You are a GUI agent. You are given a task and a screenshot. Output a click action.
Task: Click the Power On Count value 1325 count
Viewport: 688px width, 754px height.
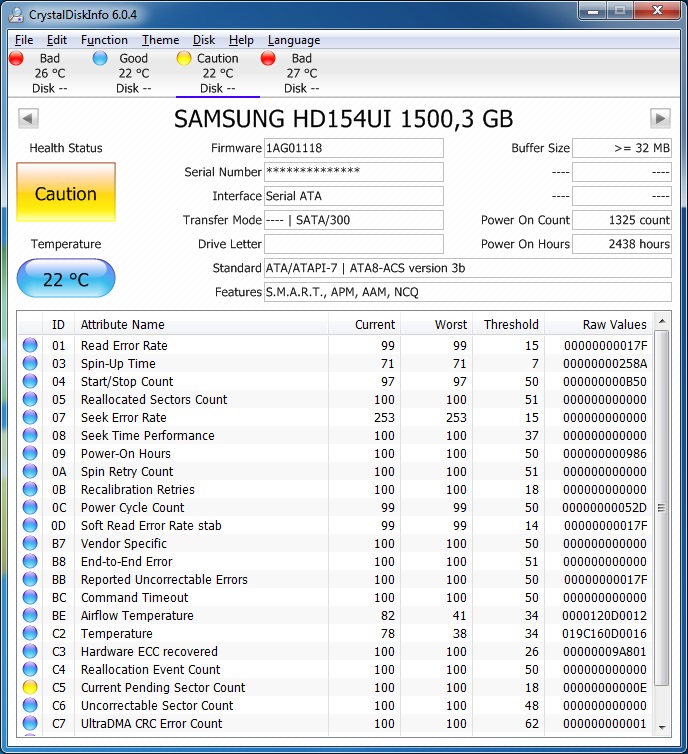click(x=622, y=220)
